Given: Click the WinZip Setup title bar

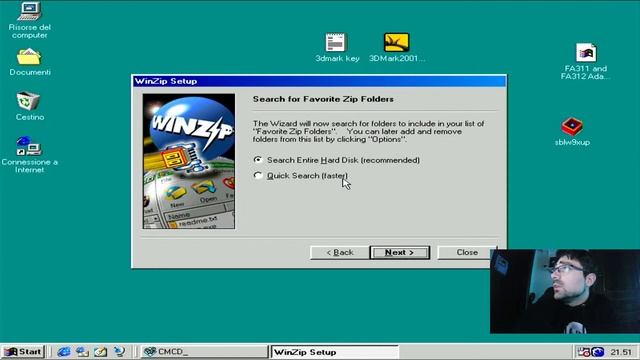Looking at the screenshot, I should pyautogui.click(x=319, y=81).
